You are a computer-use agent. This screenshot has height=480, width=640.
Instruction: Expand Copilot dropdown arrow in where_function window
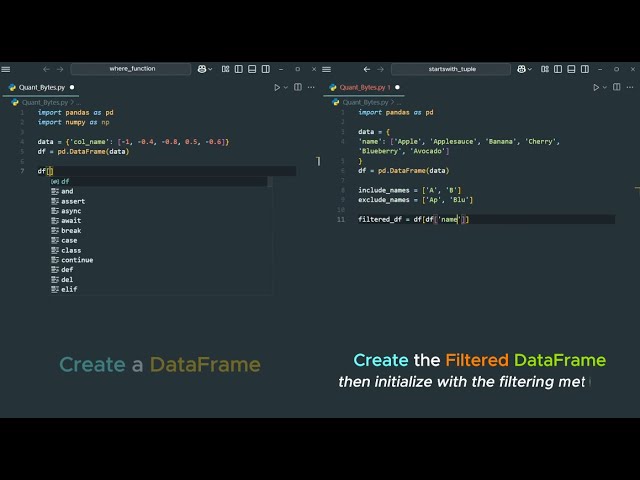pos(210,69)
